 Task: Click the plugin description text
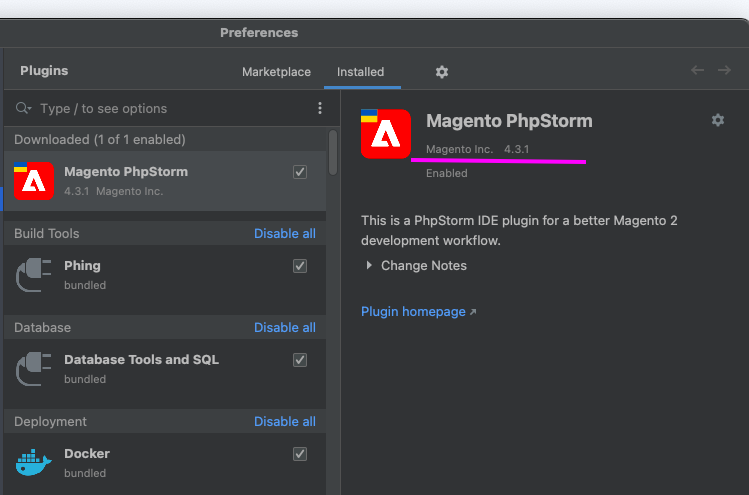tap(519, 230)
